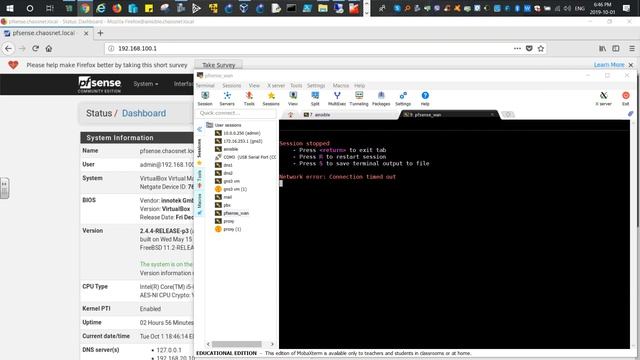Image resolution: width=640 pixels, height=360 pixels.
Task: Click the Quick connect input field
Action: (x=236, y=113)
